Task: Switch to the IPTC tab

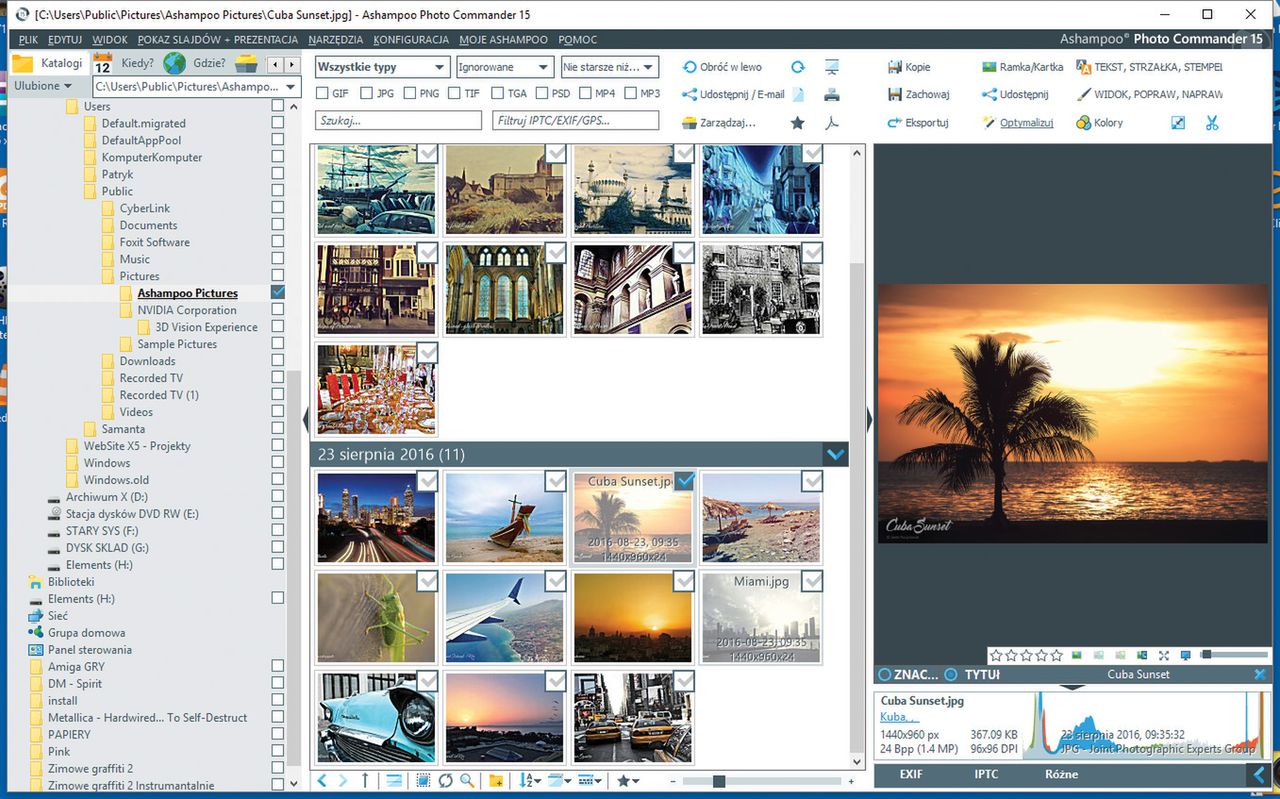Action: (x=986, y=774)
